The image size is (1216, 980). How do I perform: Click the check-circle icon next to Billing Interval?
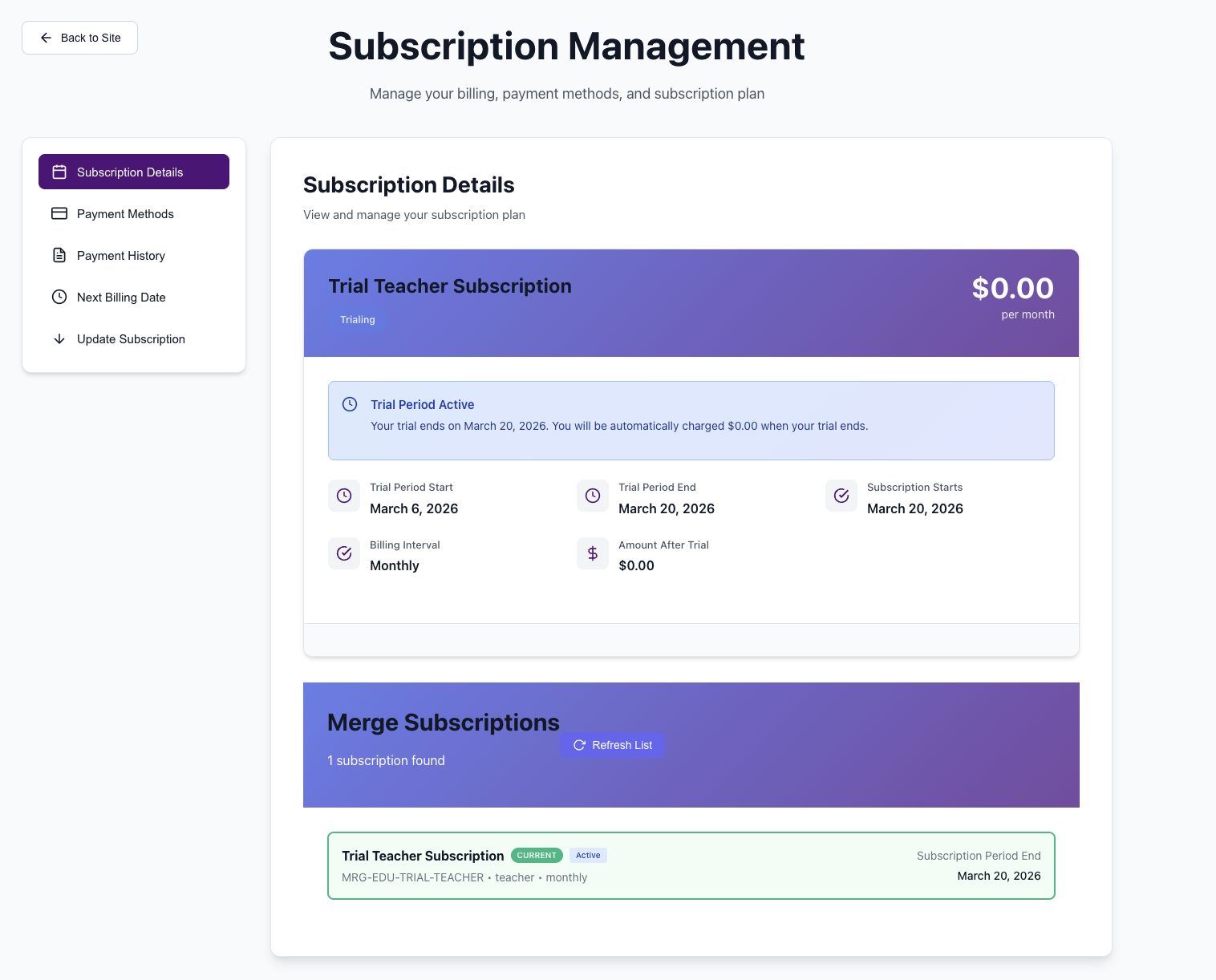click(344, 553)
